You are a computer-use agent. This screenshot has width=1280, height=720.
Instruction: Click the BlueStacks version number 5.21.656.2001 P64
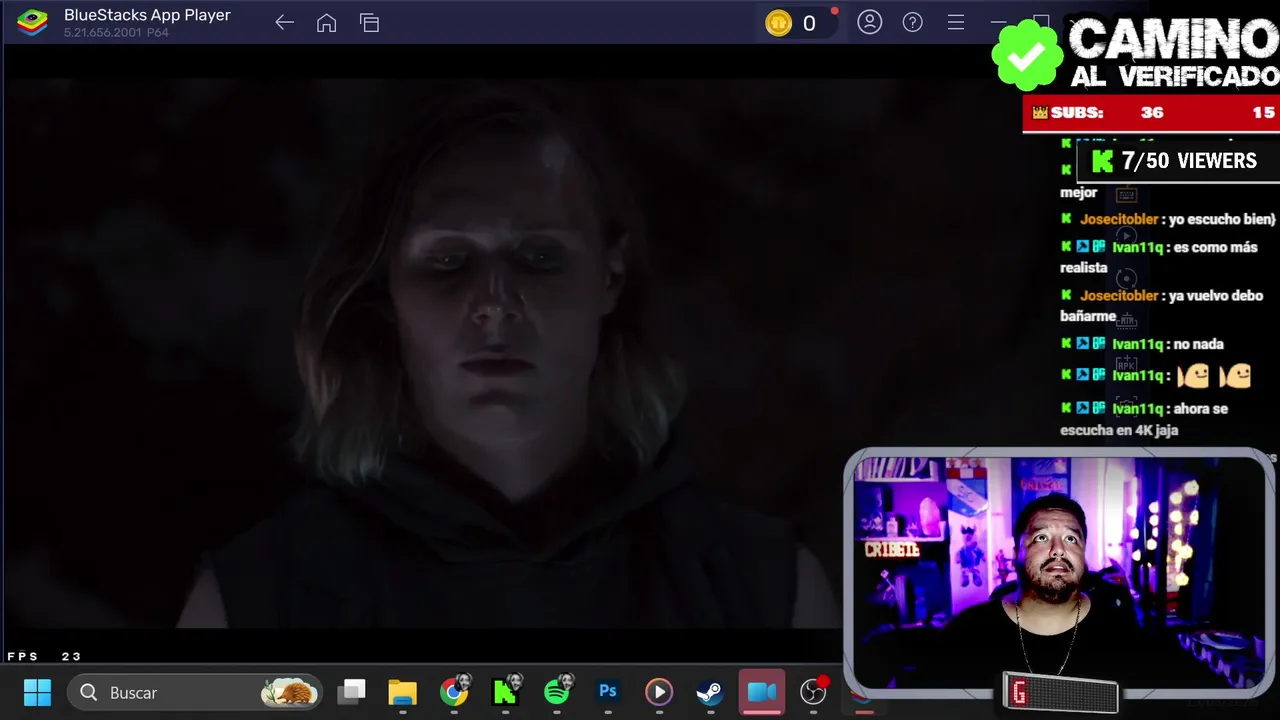click(116, 33)
